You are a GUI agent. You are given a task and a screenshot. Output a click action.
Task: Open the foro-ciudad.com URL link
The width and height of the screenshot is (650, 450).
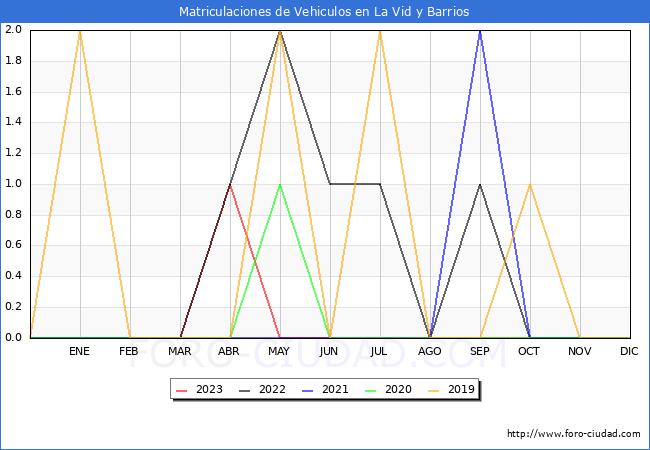click(x=574, y=434)
